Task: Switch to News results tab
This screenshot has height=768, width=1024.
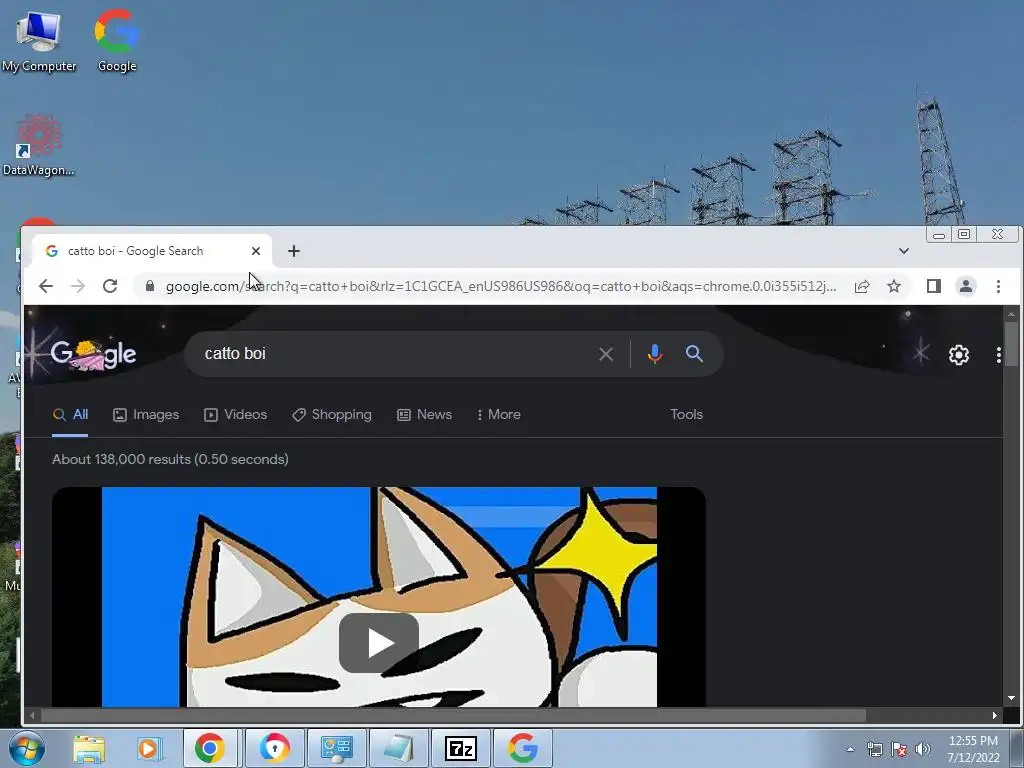Action: tap(424, 415)
